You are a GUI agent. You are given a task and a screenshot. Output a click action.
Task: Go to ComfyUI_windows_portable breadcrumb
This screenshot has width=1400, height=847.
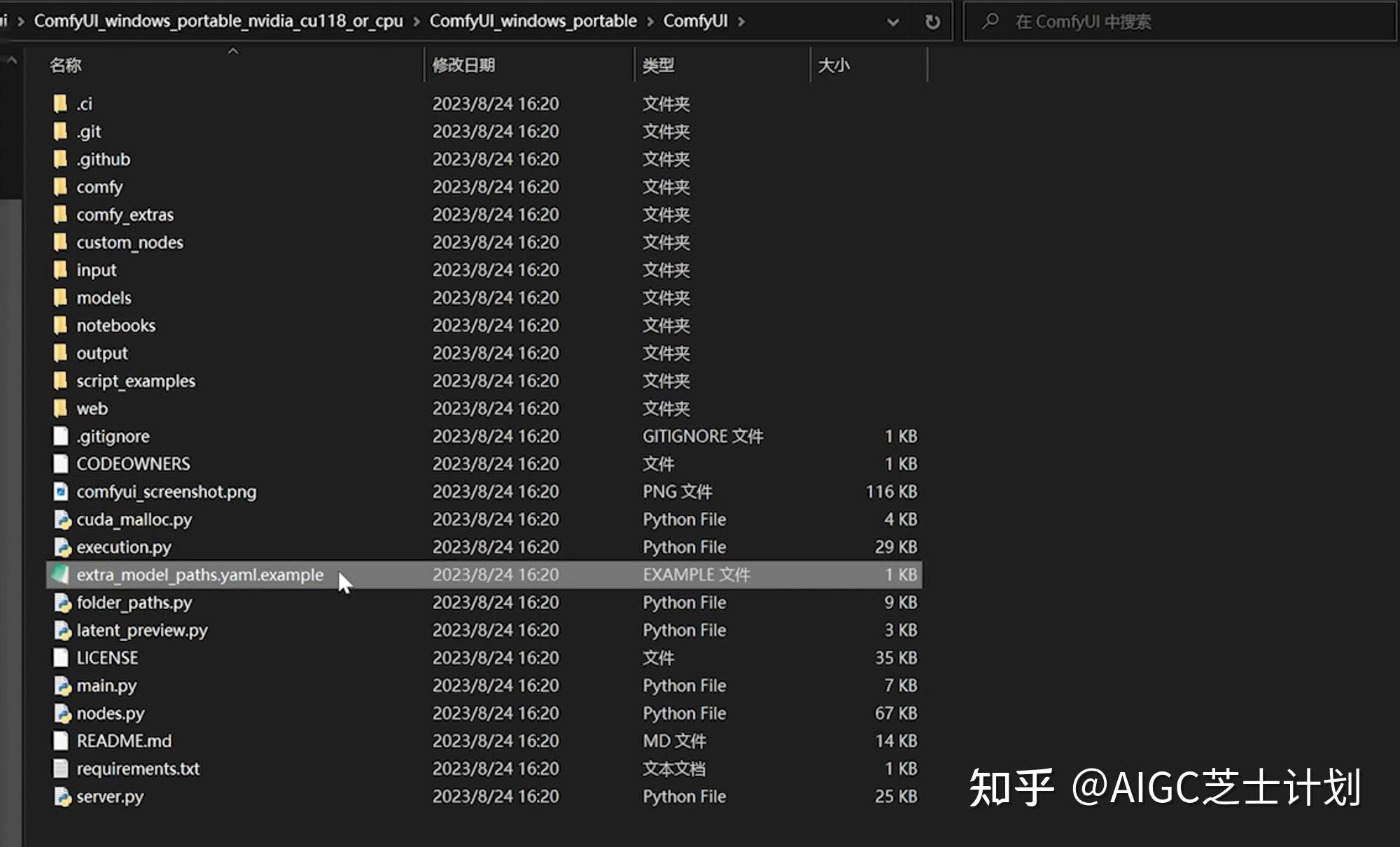tap(533, 21)
